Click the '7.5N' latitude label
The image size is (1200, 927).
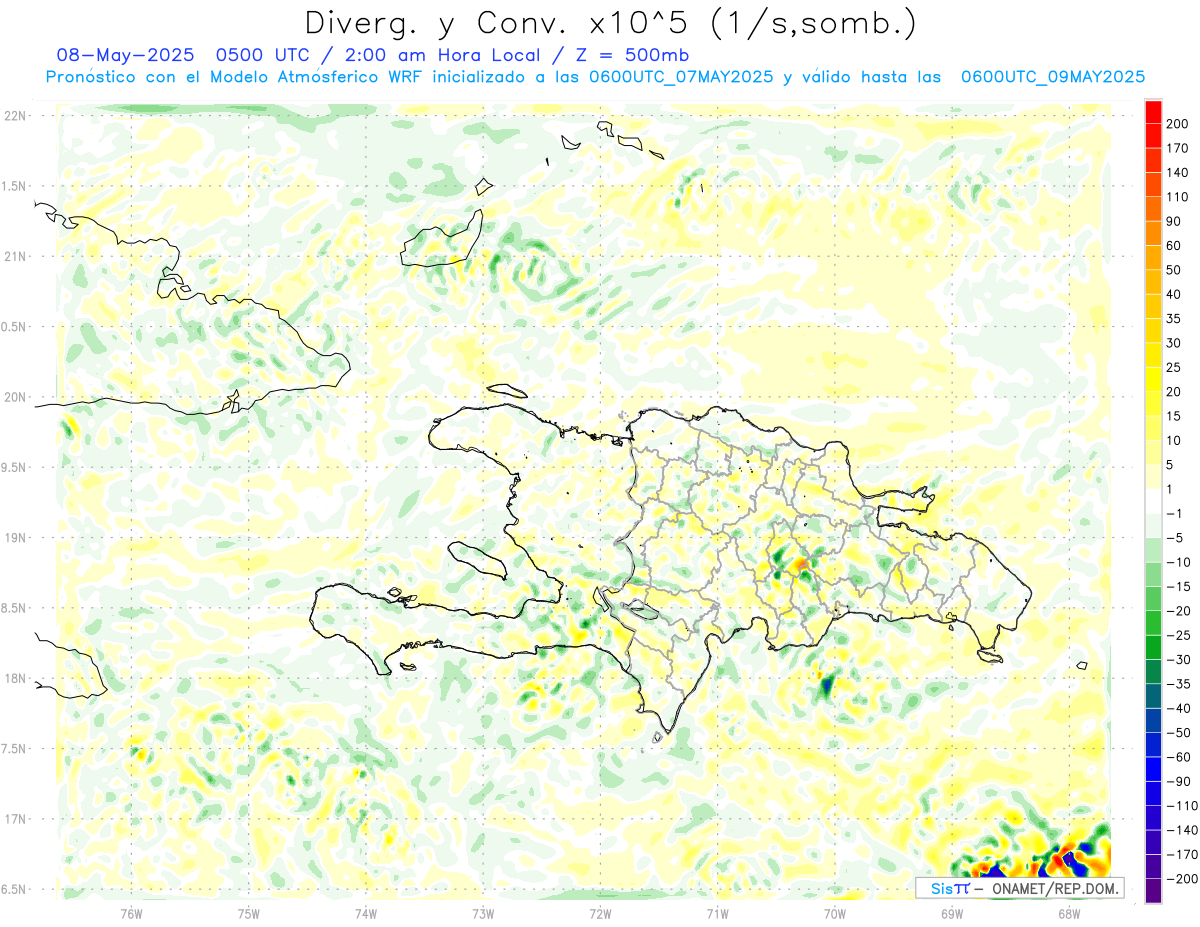coord(15,749)
